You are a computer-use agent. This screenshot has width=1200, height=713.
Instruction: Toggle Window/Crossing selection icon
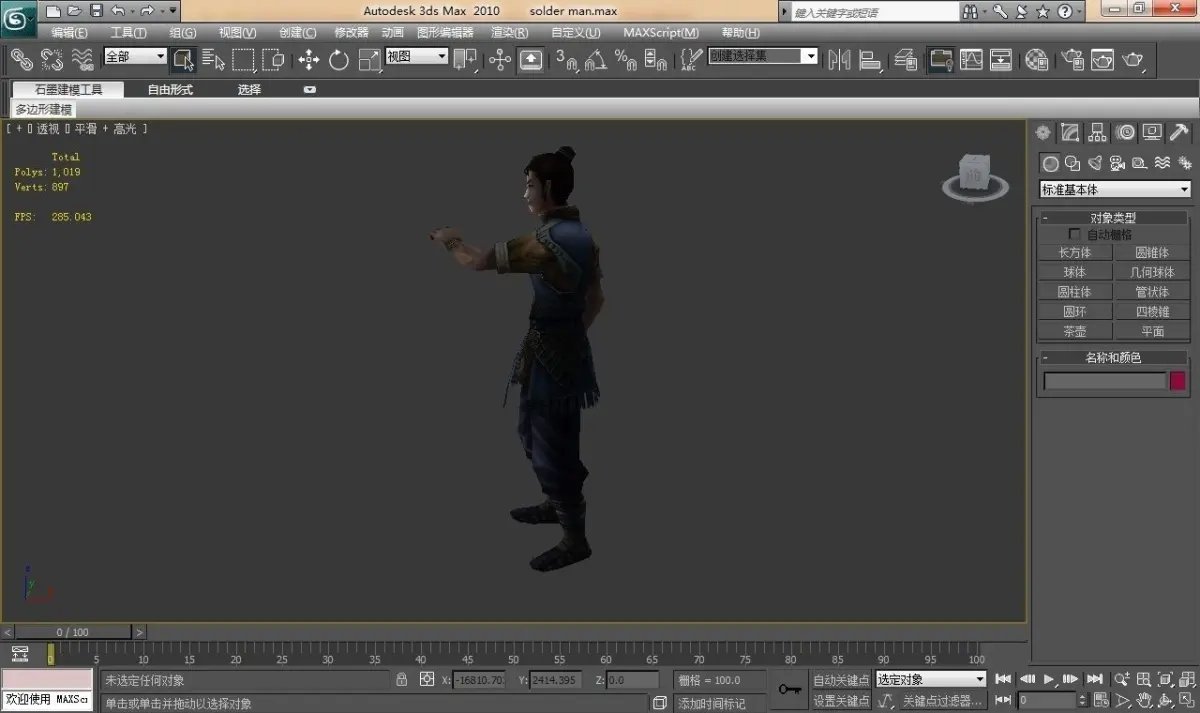pyautogui.click(x=273, y=59)
